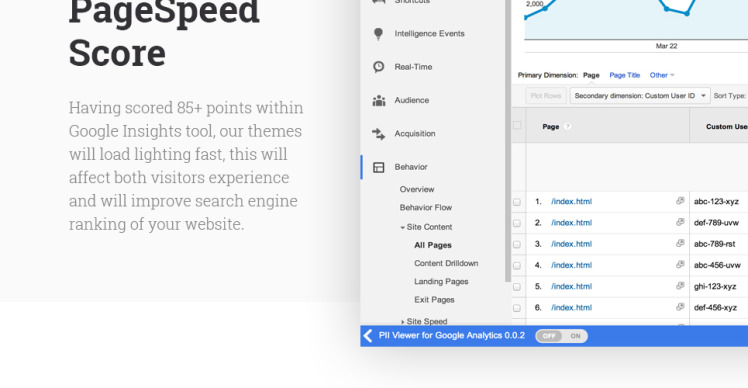
Task: Click the sidebar vertical scrollbar
Action: [508, 141]
